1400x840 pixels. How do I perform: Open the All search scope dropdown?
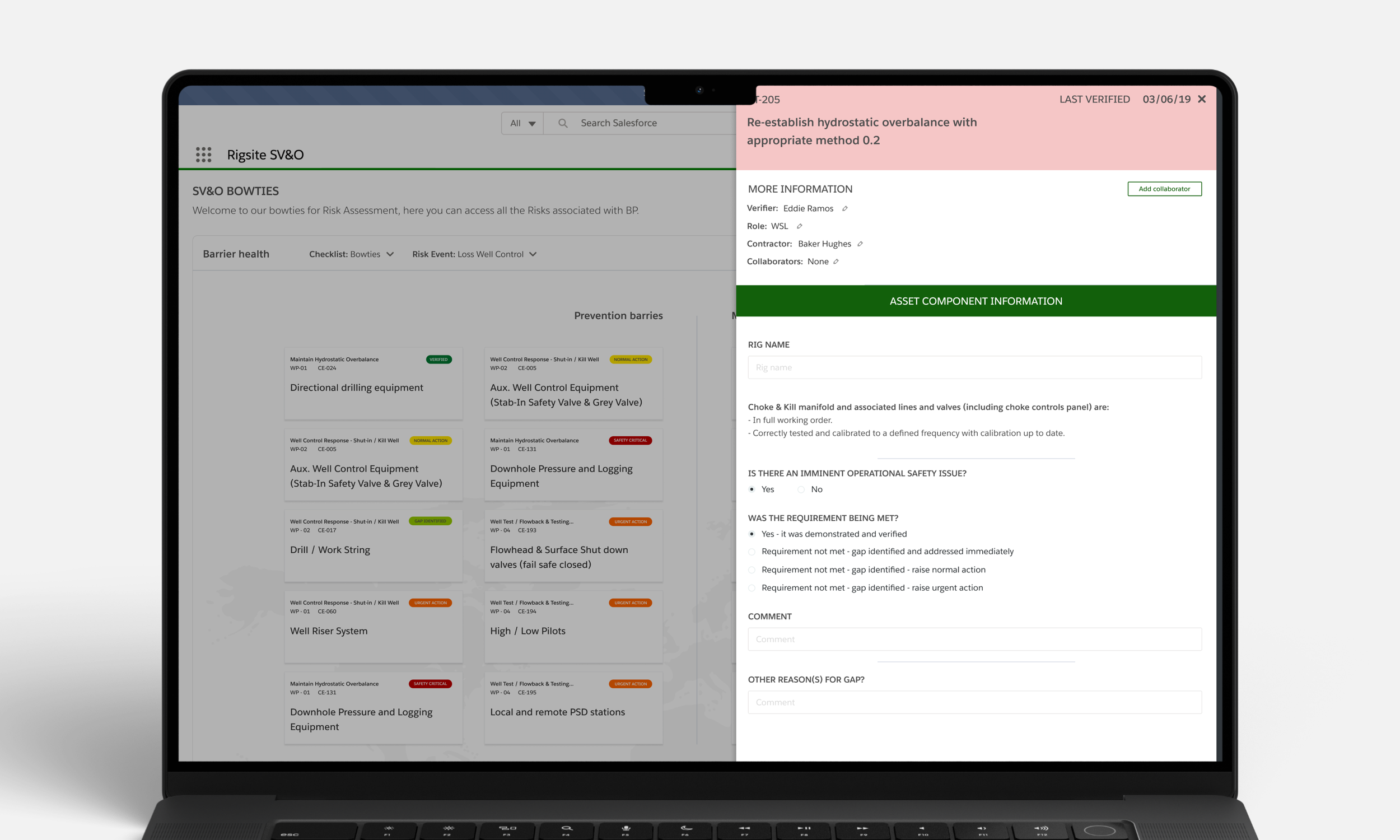tap(522, 123)
